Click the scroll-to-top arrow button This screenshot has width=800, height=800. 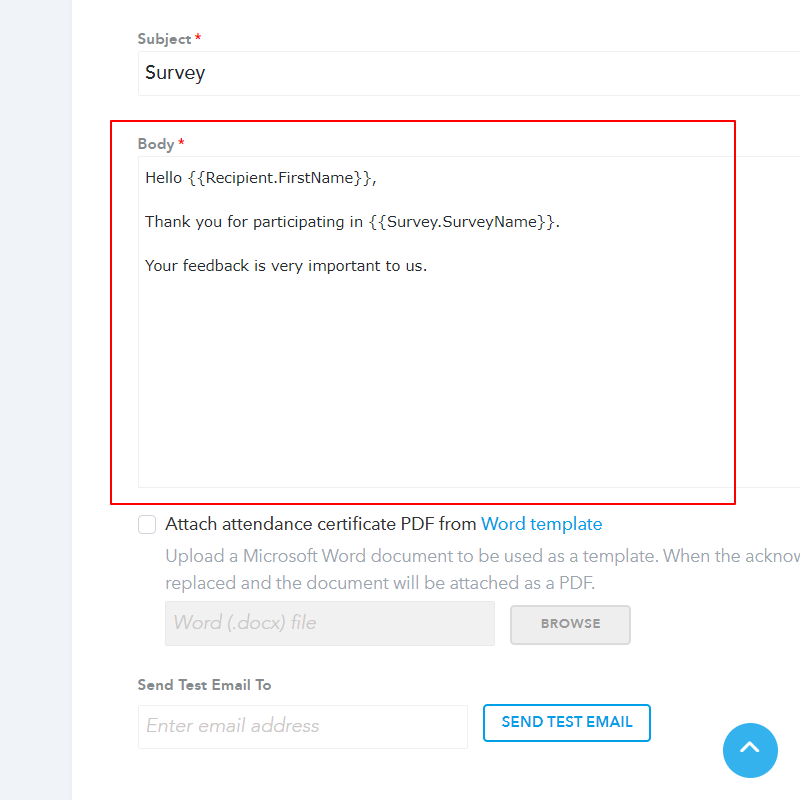(x=750, y=750)
